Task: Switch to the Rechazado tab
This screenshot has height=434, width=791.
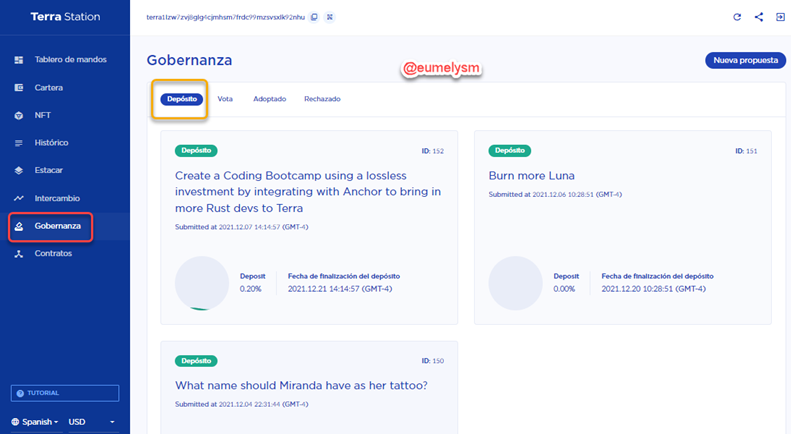Action: pyautogui.click(x=322, y=99)
